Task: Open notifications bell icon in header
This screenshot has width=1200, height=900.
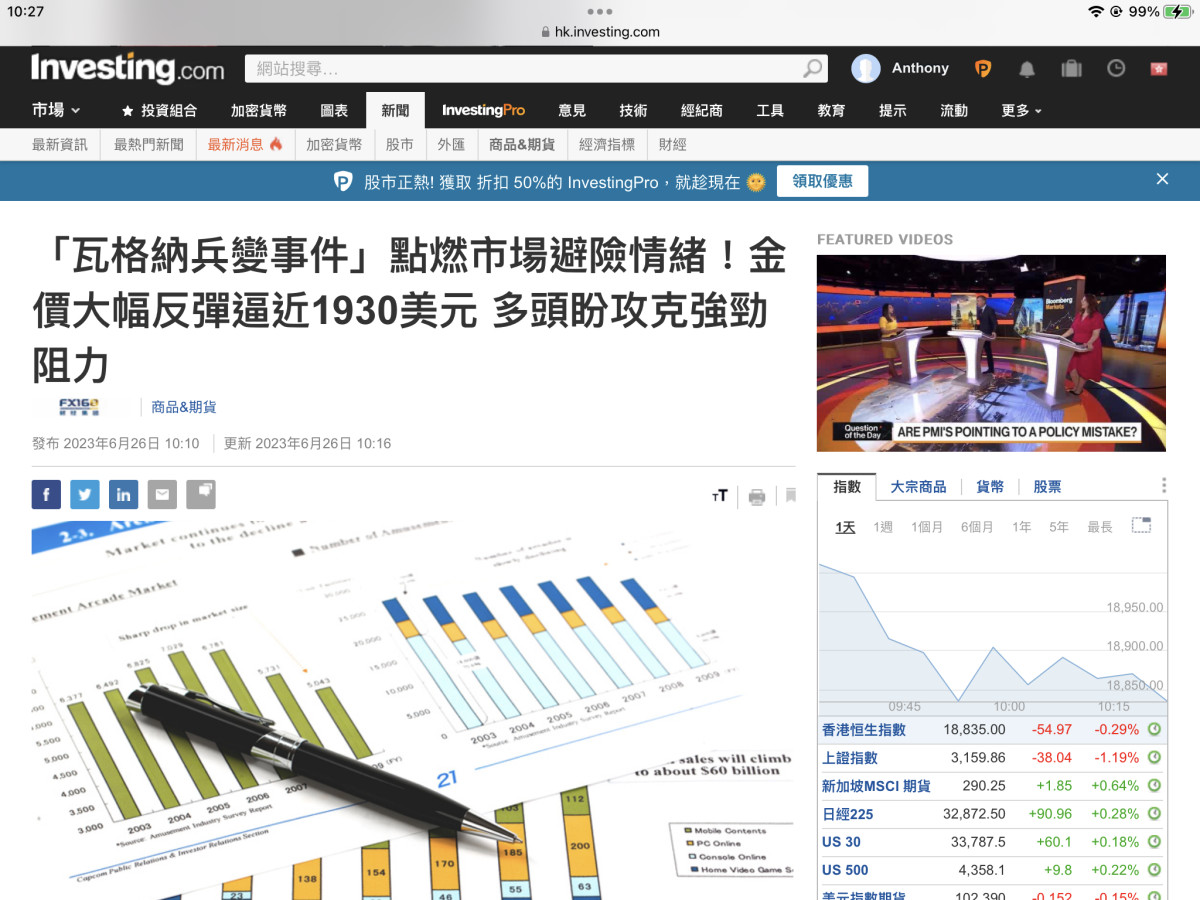Action: [1027, 69]
